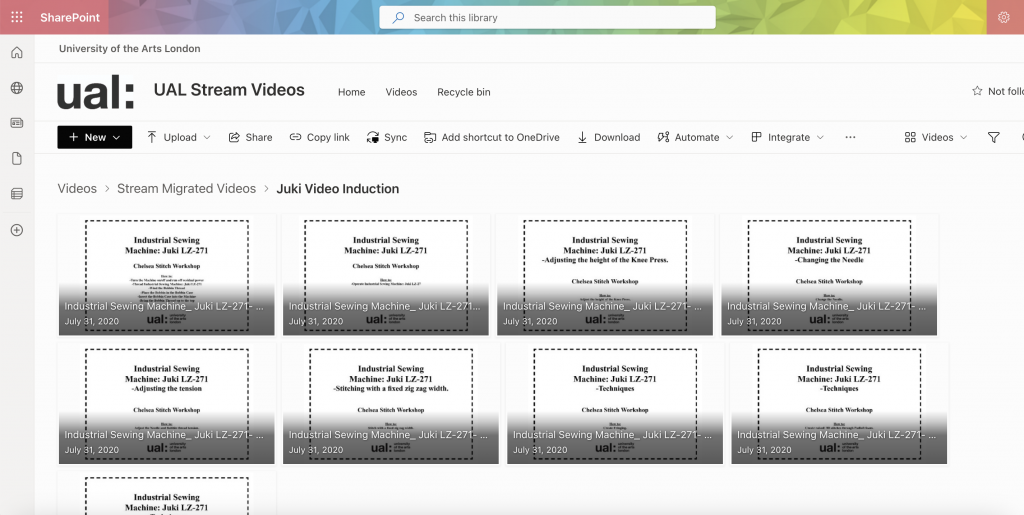Open Adjusting the tension video
Viewport: 1024px width, 515px height.
(x=167, y=403)
